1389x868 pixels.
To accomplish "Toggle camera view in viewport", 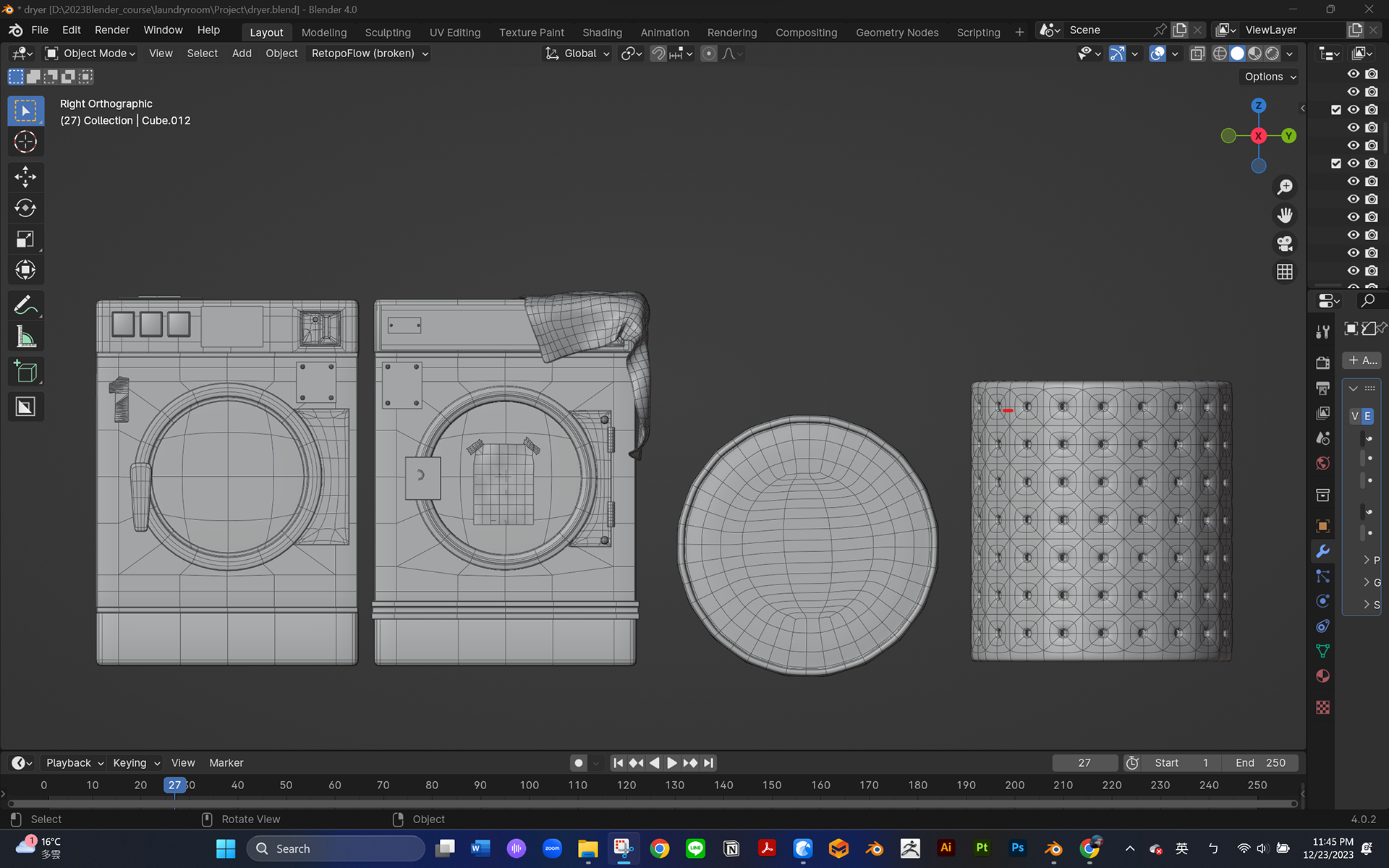I will (x=1285, y=244).
